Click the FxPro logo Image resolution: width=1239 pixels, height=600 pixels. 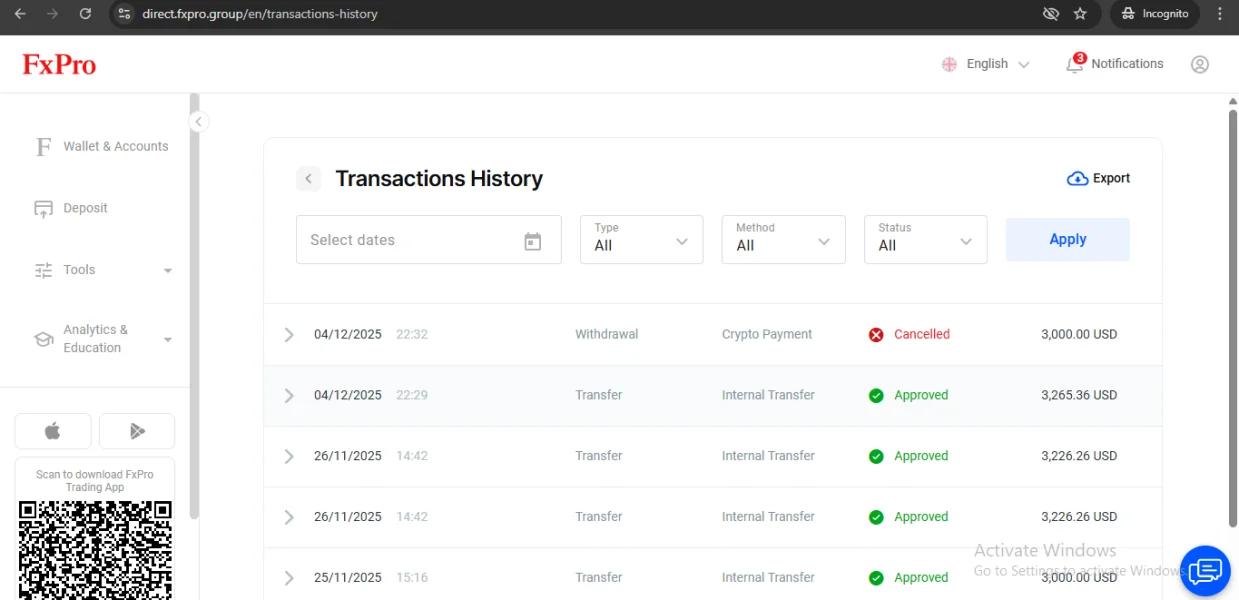click(59, 65)
